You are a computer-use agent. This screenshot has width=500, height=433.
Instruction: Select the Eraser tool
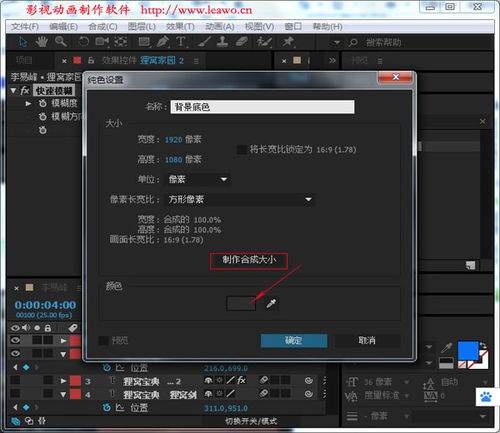pyautogui.click(x=241, y=42)
